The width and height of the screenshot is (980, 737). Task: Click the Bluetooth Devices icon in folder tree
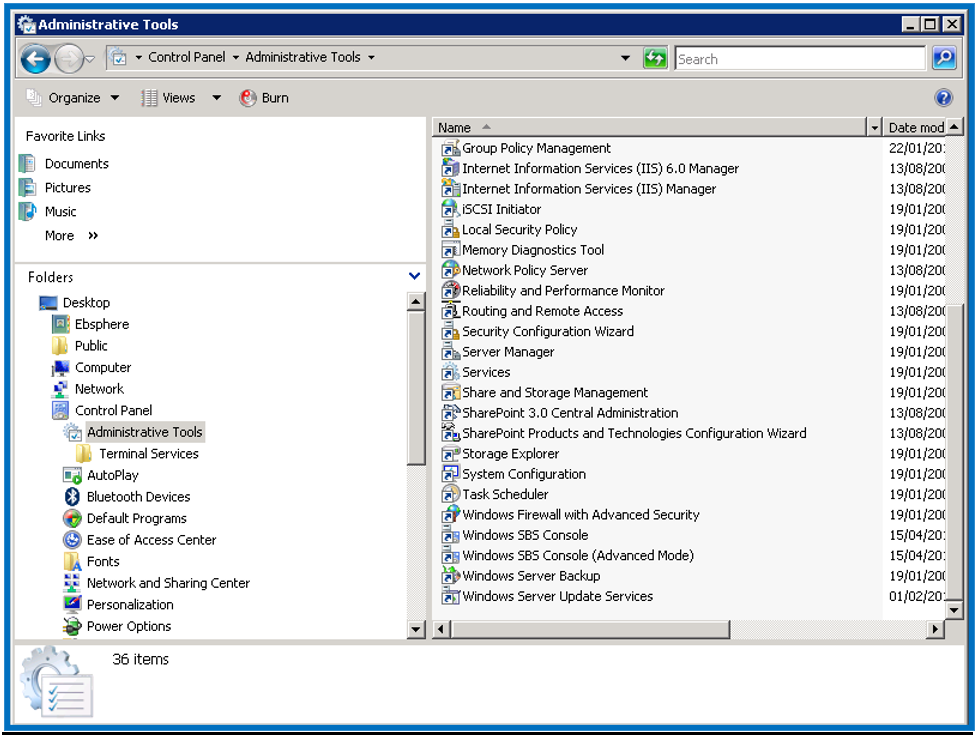pyautogui.click(x=72, y=496)
